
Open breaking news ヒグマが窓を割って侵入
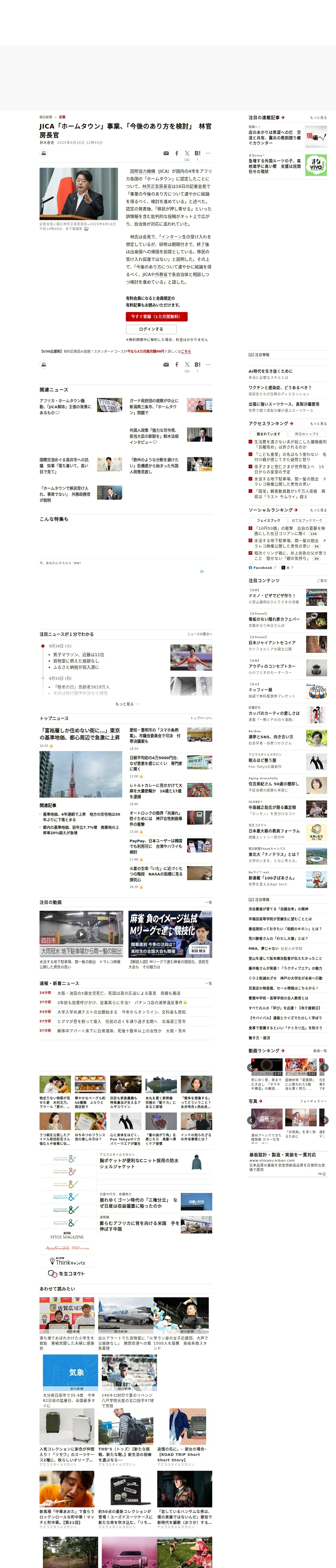pos(121,1021)
